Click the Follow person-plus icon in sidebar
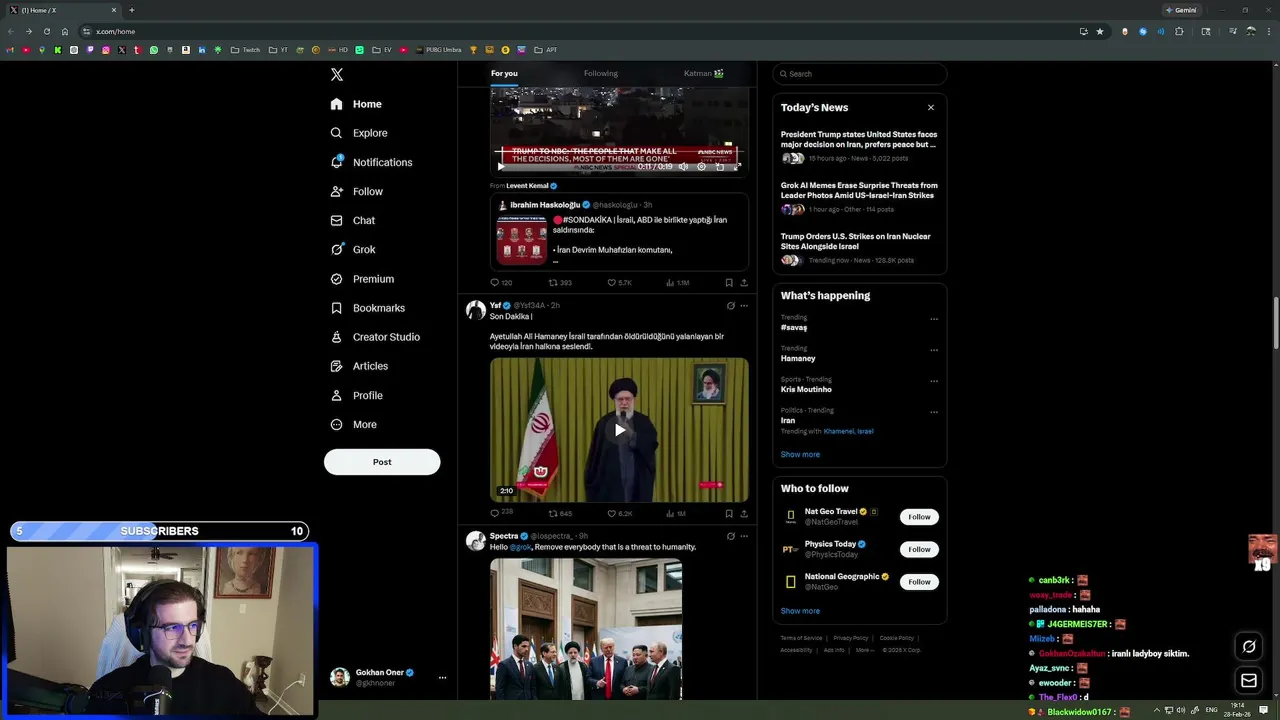The height and width of the screenshot is (720, 1280). click(x=336, y=191)
